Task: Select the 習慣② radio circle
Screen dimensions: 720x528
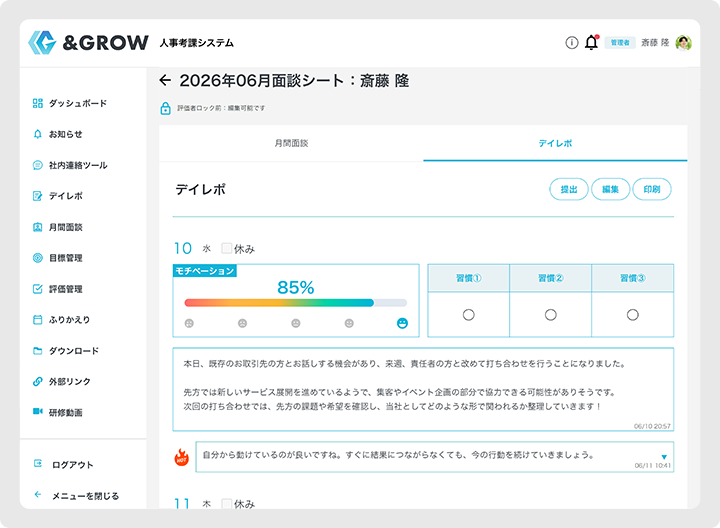Action: (551, 315)
